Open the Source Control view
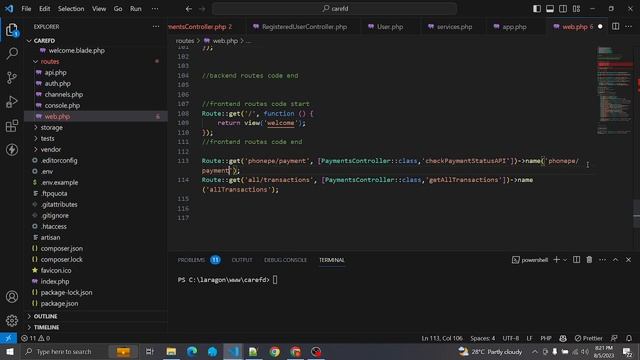 click(12, 78)
